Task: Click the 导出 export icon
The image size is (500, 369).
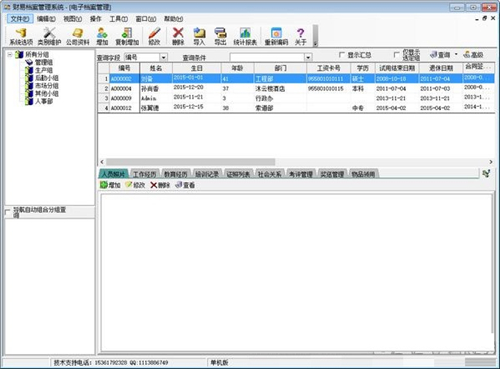Action: [x=220, y=36]
